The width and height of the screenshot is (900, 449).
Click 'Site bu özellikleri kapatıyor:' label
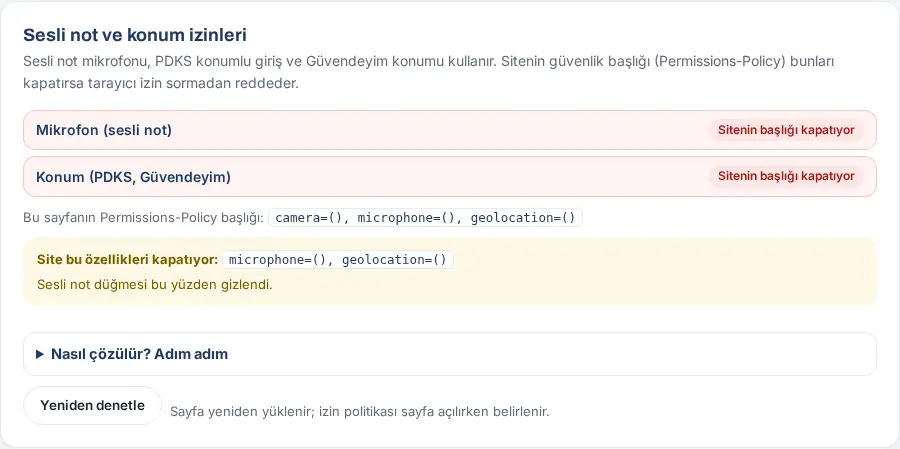(127, 260)
